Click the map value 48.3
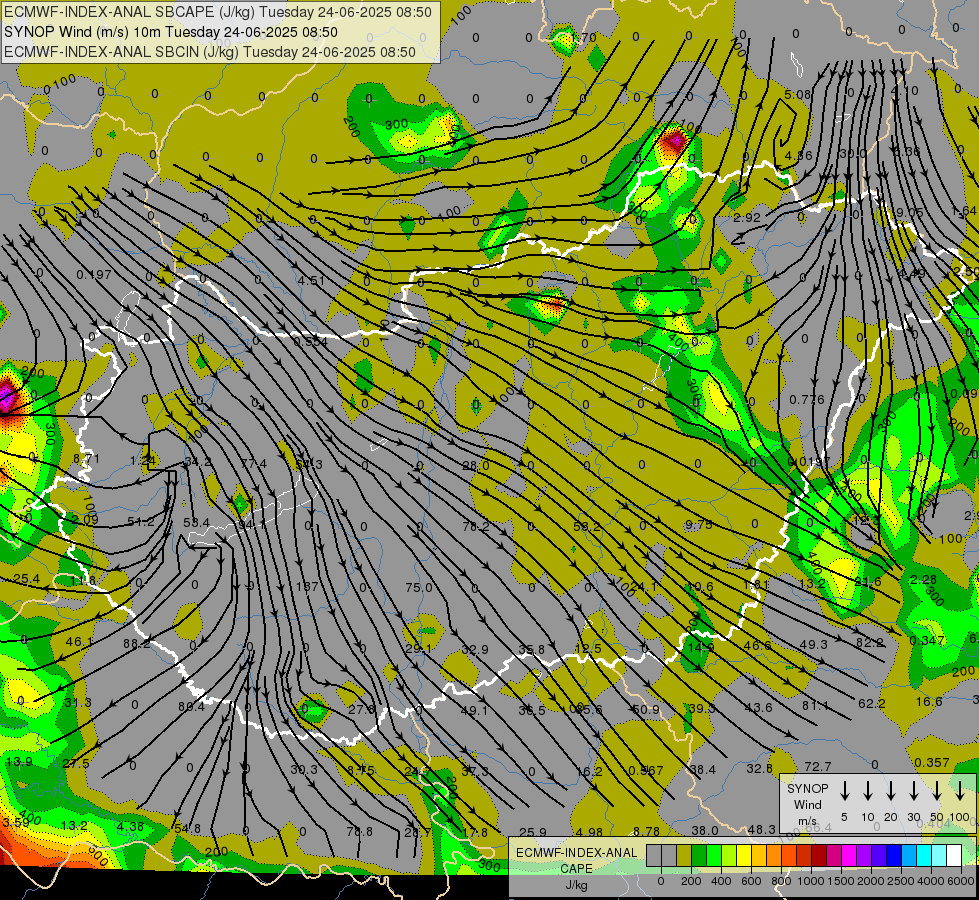The height and width of the screenshot is (900, 979). (x=762, y=829)
